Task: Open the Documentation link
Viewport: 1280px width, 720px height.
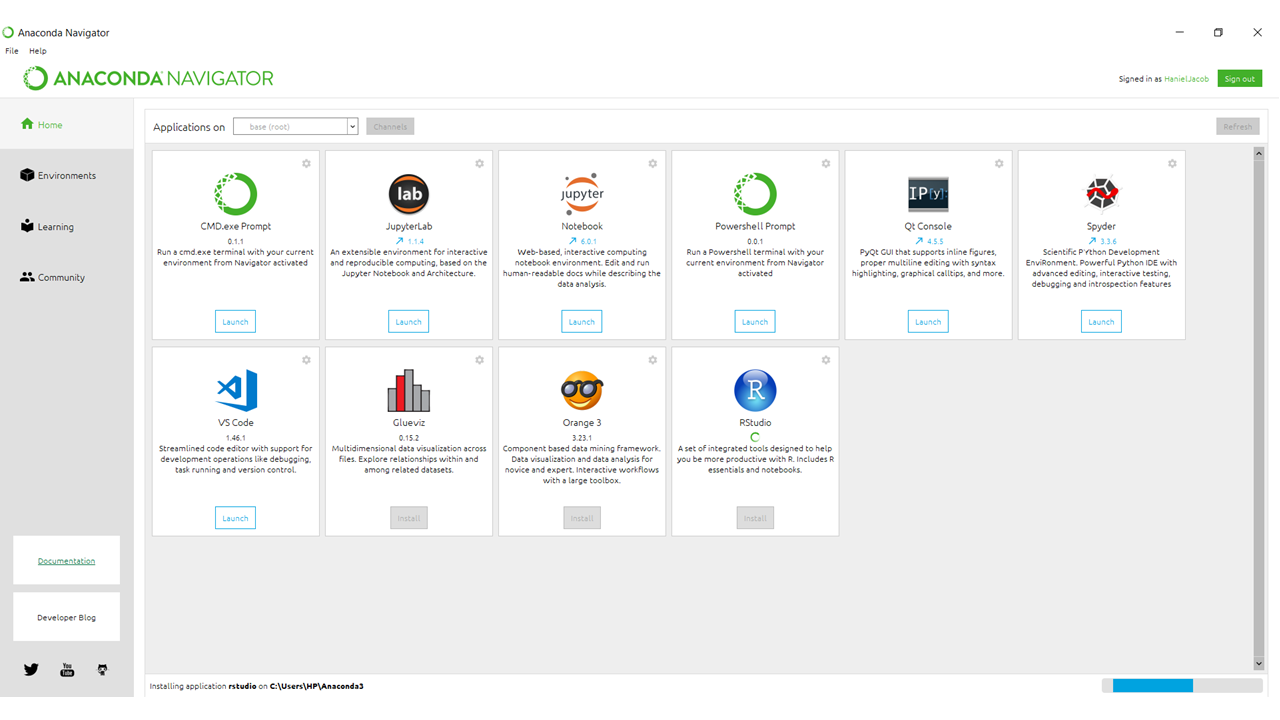Action: coord(67,561)
